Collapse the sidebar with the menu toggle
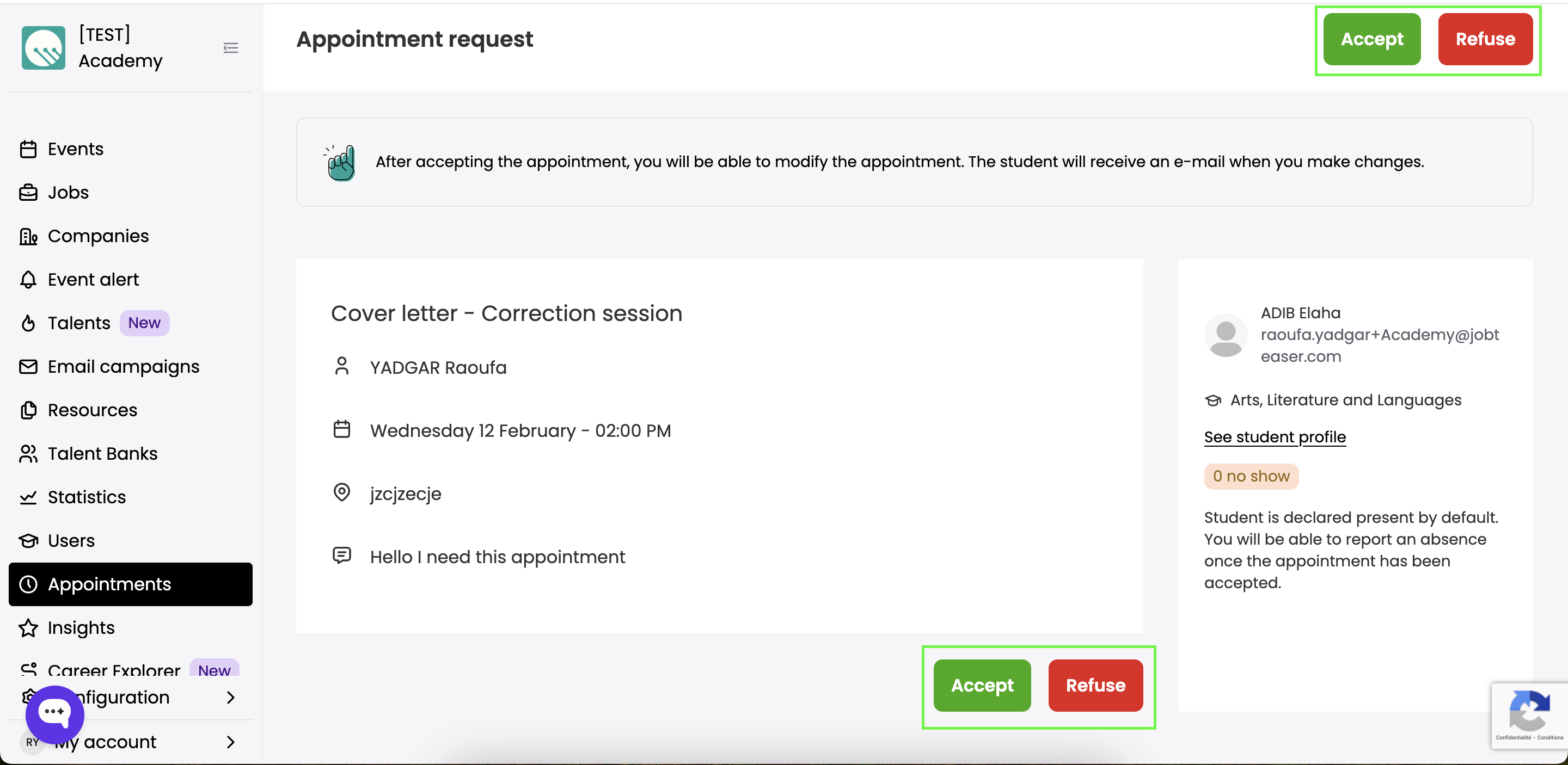This screenshot has width=1568, height=765. point(231,48)
